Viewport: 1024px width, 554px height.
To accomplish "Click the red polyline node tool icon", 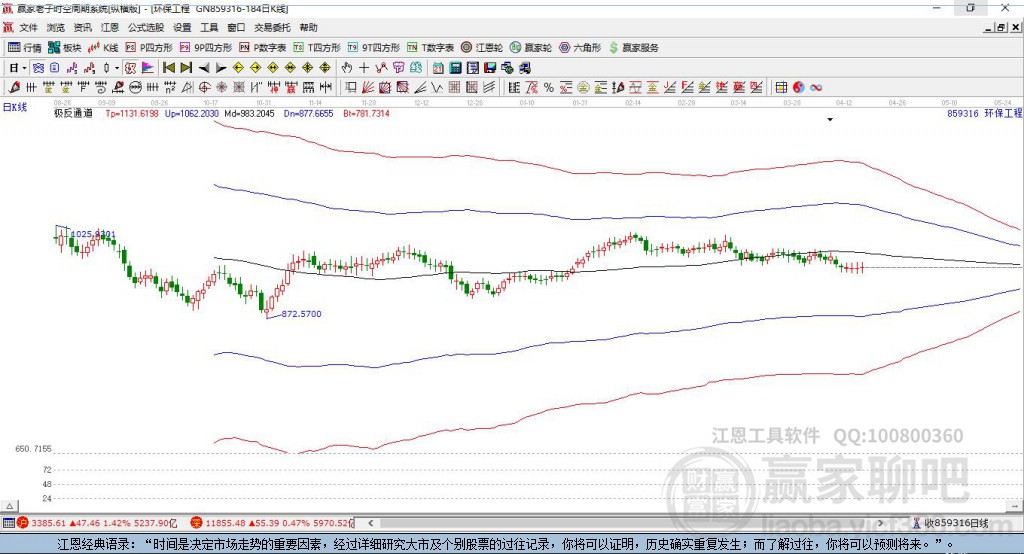I will (x=381, y=68).
